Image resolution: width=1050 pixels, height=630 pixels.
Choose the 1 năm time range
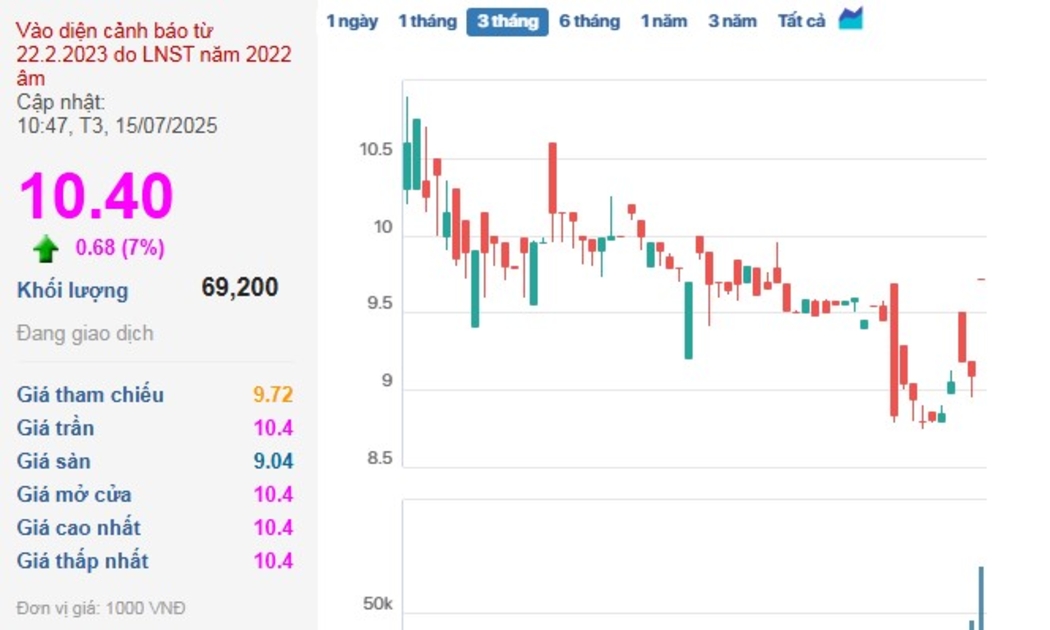tap(664, 21)
